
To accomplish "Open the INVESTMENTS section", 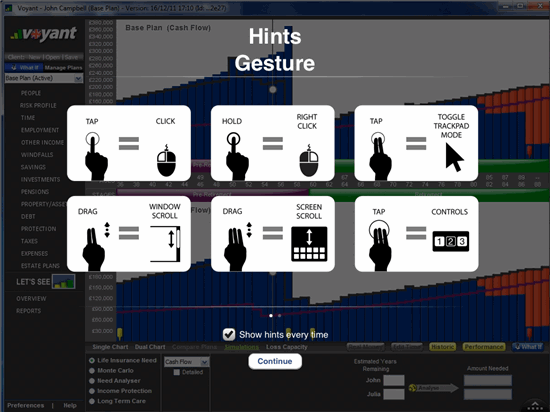I will pyautogui.click(x=40, y=180).
